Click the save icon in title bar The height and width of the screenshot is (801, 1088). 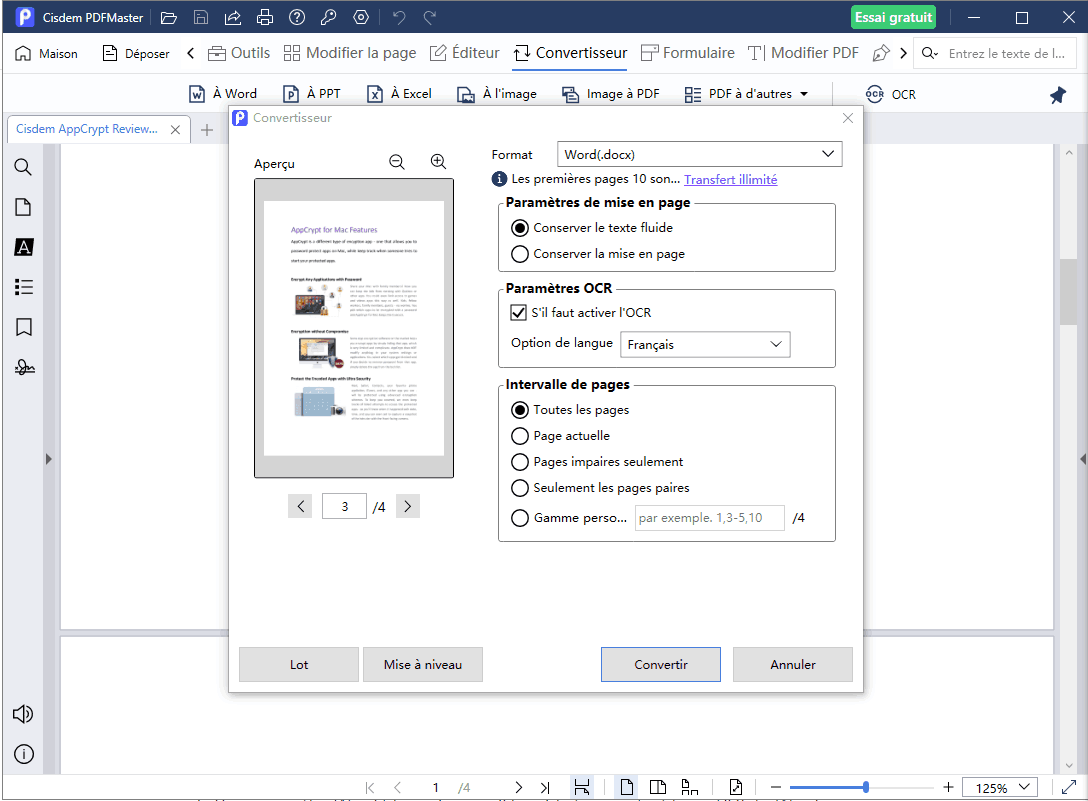201,18
